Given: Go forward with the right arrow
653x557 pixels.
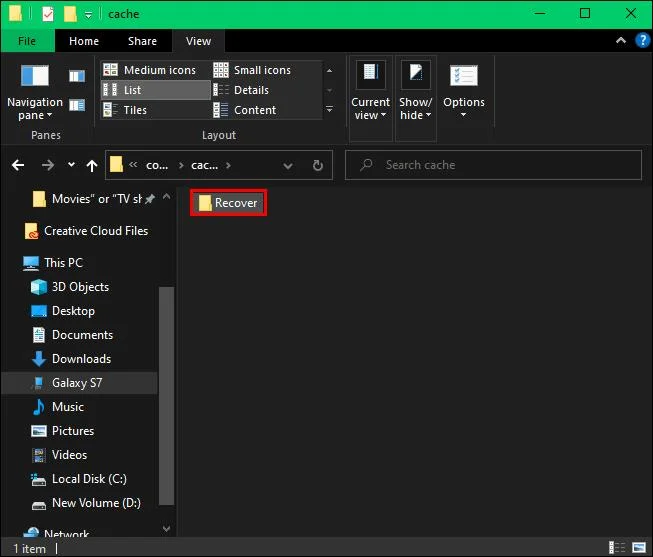Looking at the screenshot, I should point(48,165).
